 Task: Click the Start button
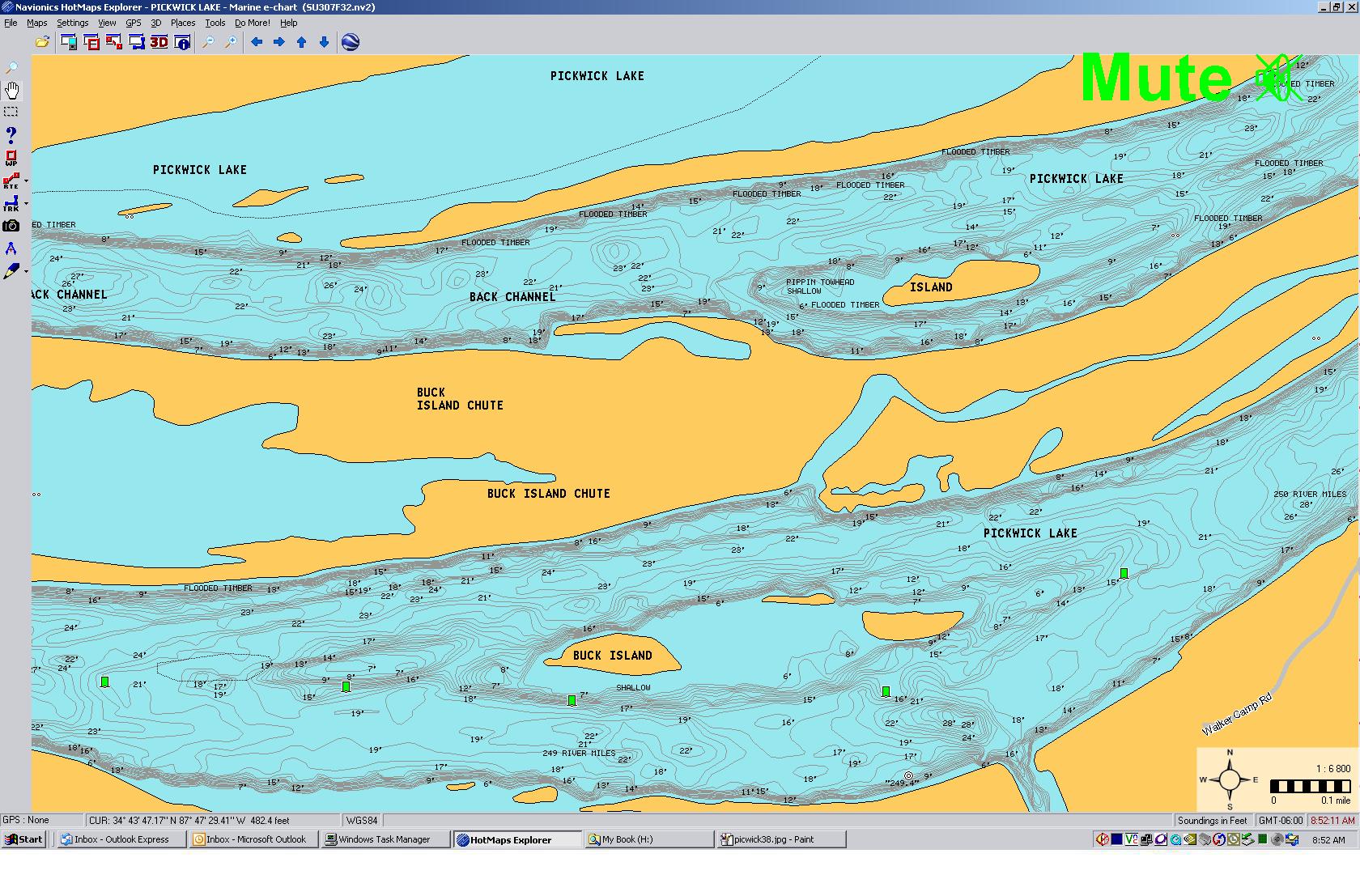coord(23,839)
